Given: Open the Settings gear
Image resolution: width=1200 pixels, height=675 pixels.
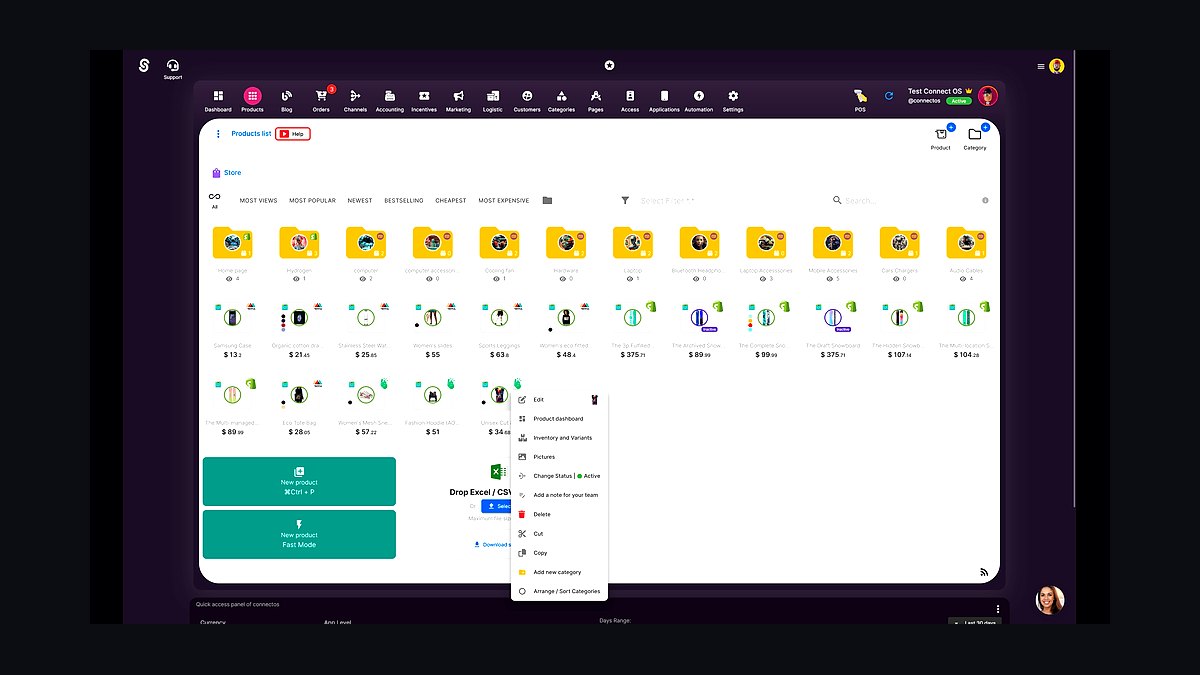Looking at the screenshot, I should pos(733,96).
